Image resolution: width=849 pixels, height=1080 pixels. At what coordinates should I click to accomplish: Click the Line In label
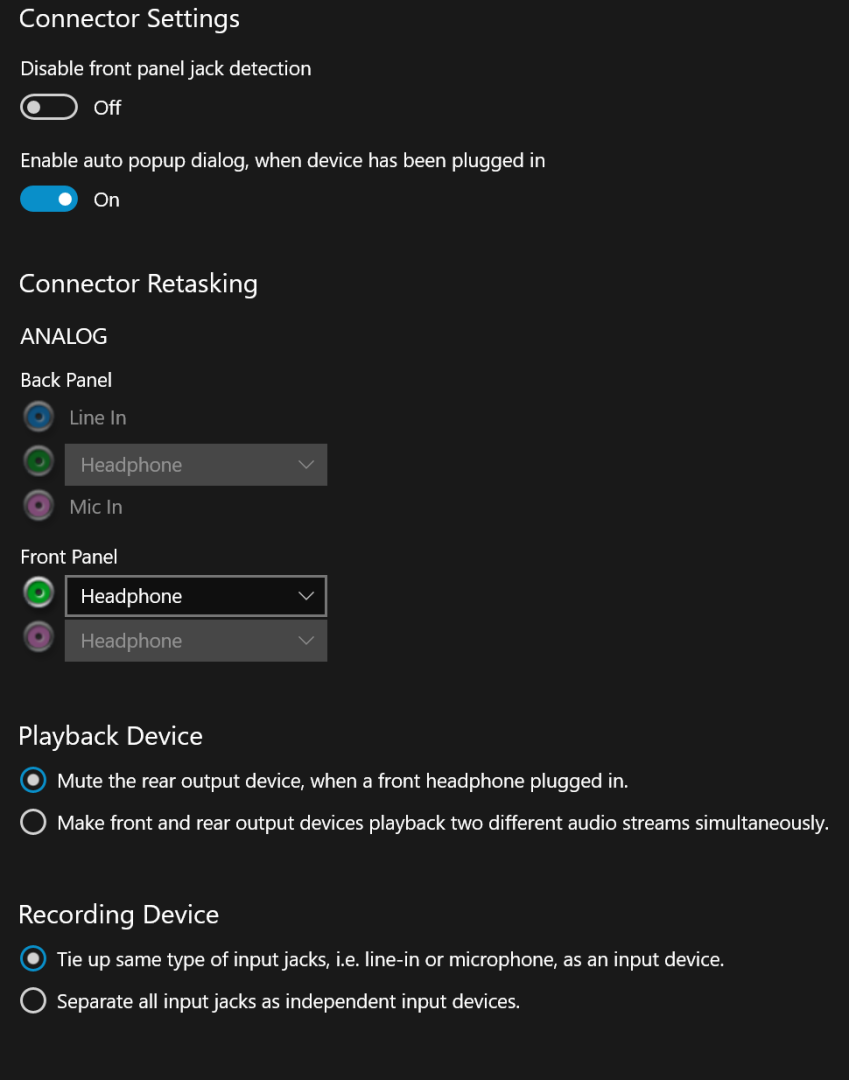point(98,418)
